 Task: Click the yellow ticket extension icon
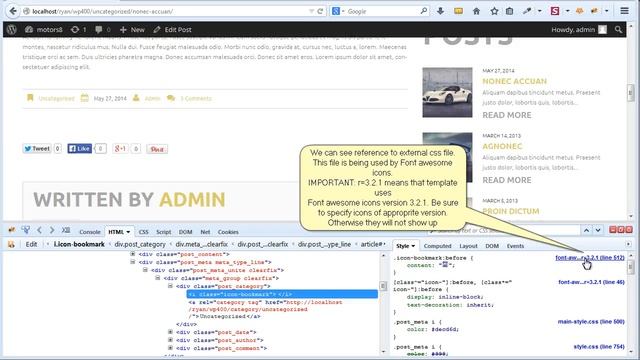[458, 11]
